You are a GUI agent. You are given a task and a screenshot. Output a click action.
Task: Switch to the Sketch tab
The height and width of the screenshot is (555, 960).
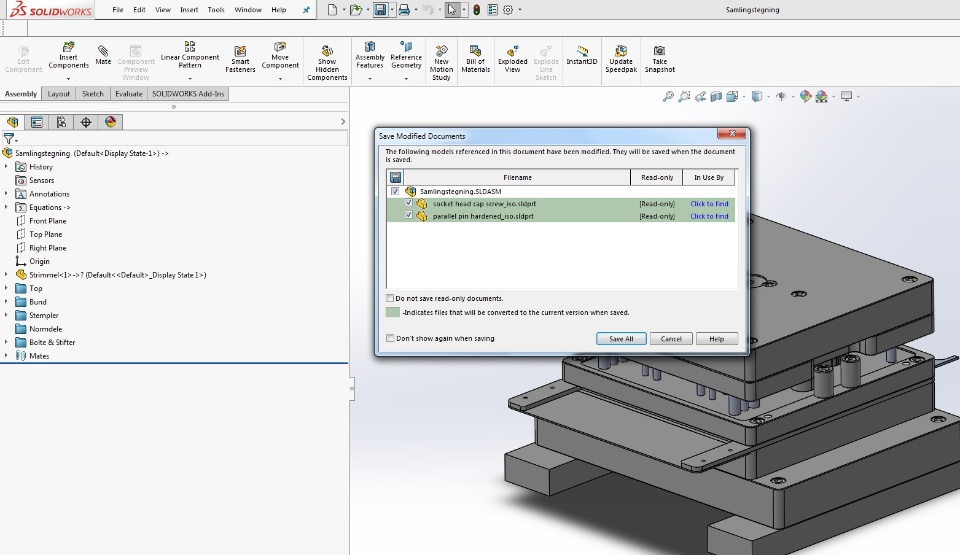coord(93,94)
